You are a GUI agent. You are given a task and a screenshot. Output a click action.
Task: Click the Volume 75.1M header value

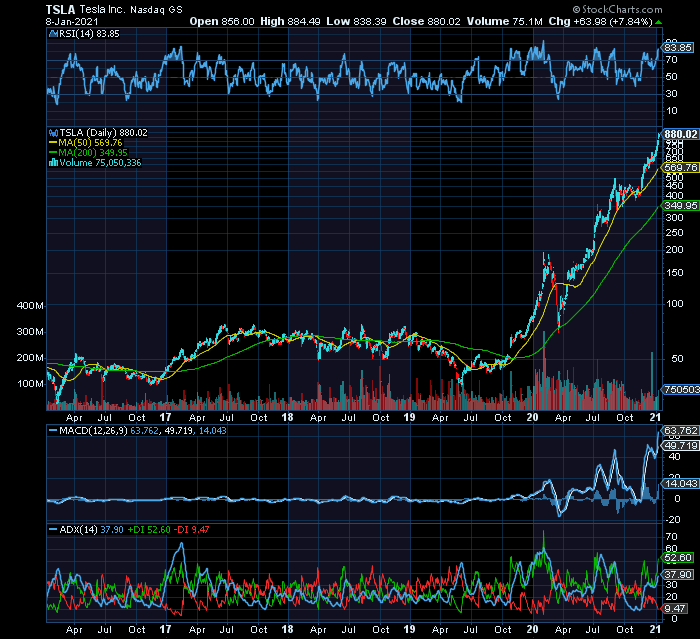pos(505,21)
